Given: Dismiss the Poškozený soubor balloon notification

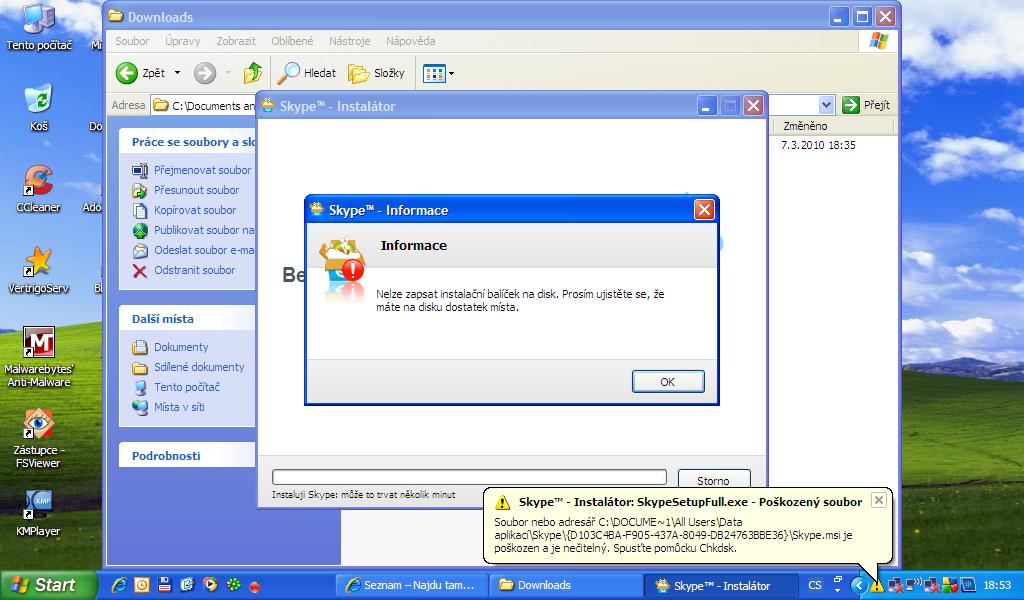Looking at the screenshot, I should (879, 500).
